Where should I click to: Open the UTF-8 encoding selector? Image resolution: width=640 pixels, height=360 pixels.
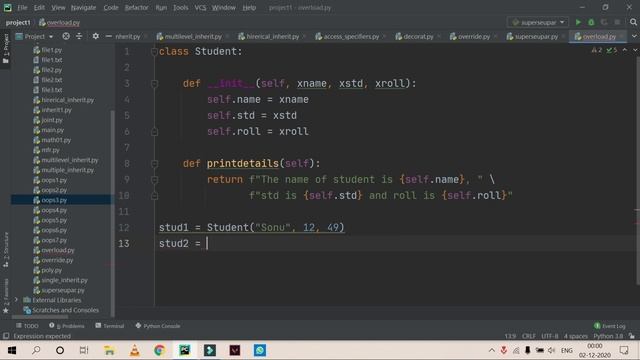tap(549, 336)
